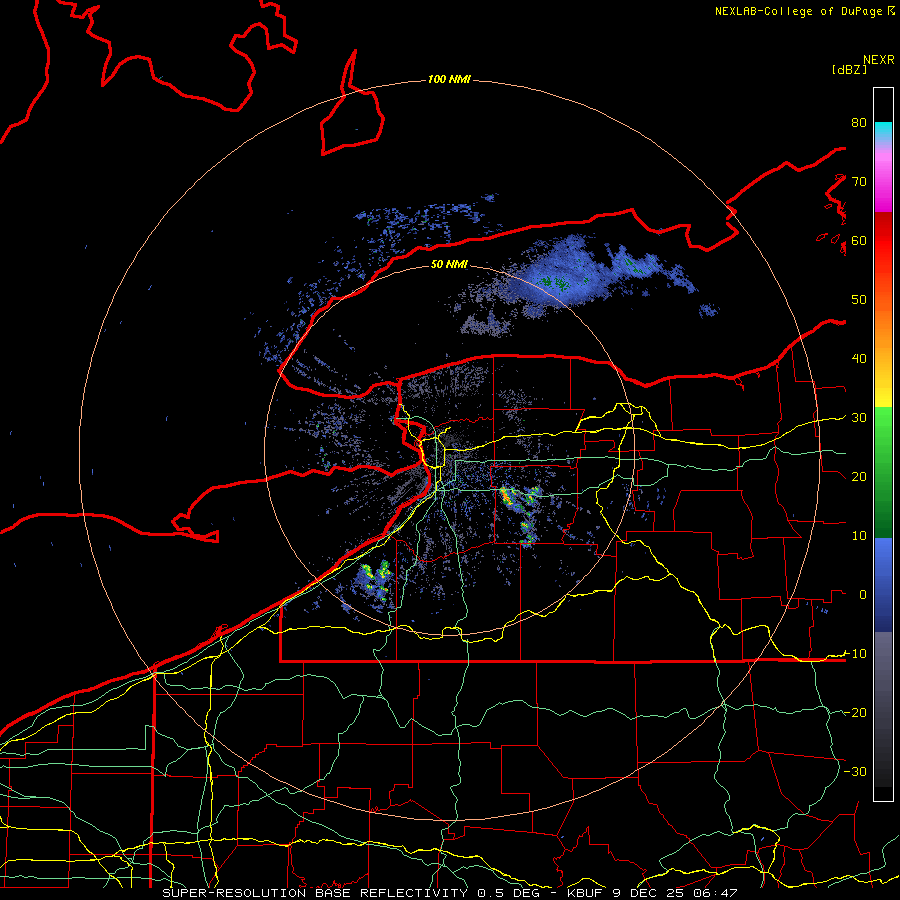
Task: Click the 20 value on the dBZ scale
Action: [859, 476]
